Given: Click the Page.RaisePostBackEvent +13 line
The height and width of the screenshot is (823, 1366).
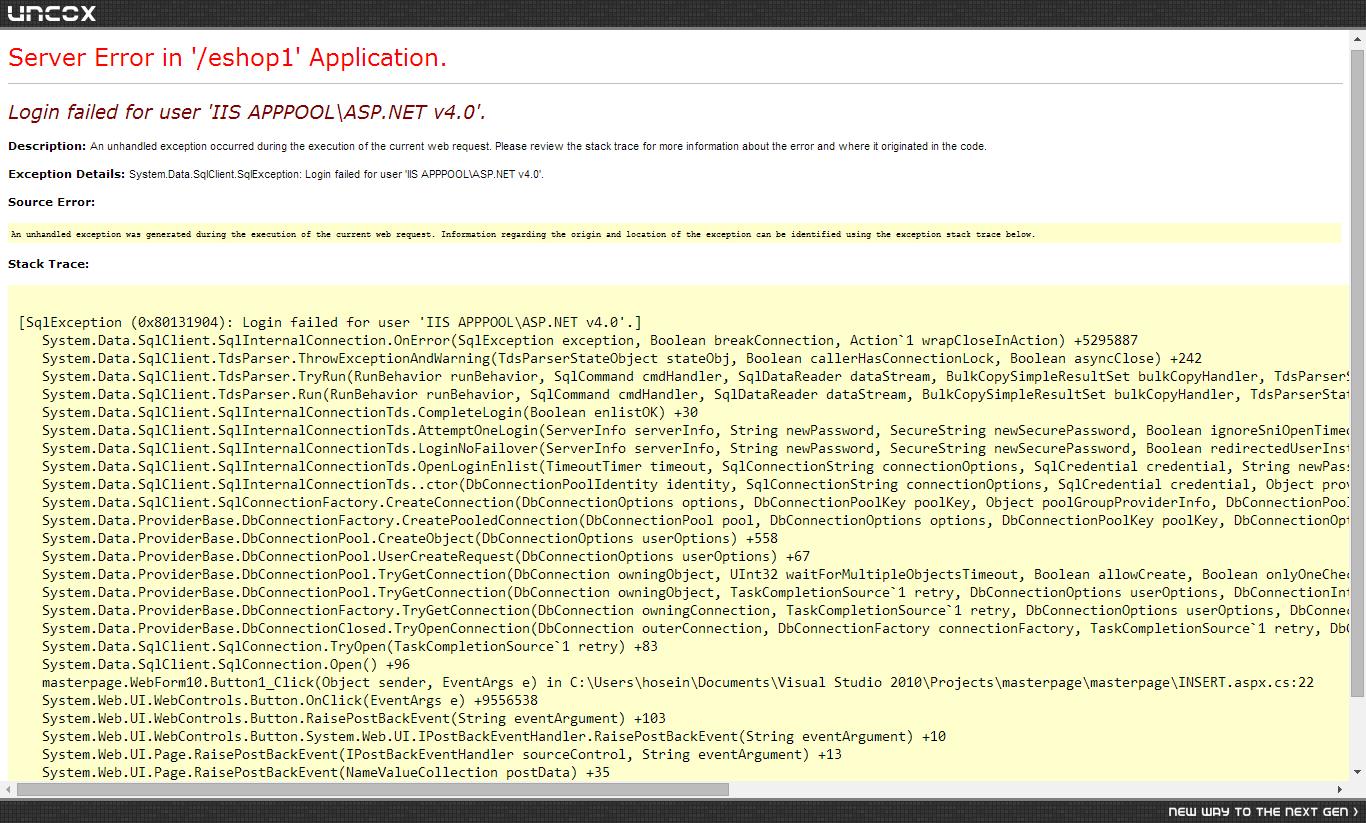Looking at the screenshot, I should [x=442, y=754].
